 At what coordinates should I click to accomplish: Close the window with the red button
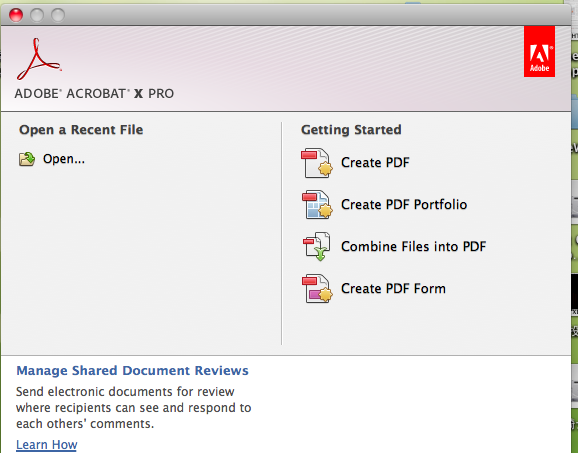(16, 15)
